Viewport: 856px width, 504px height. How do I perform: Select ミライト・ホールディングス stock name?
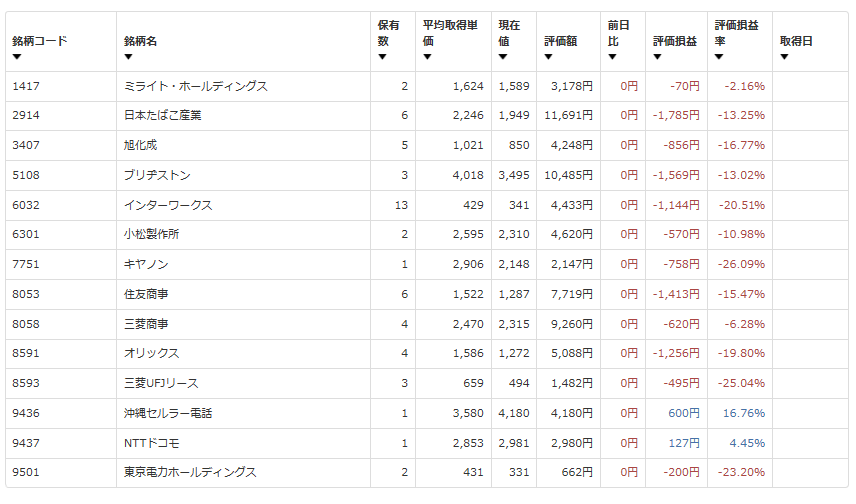(x=195, y=86)
